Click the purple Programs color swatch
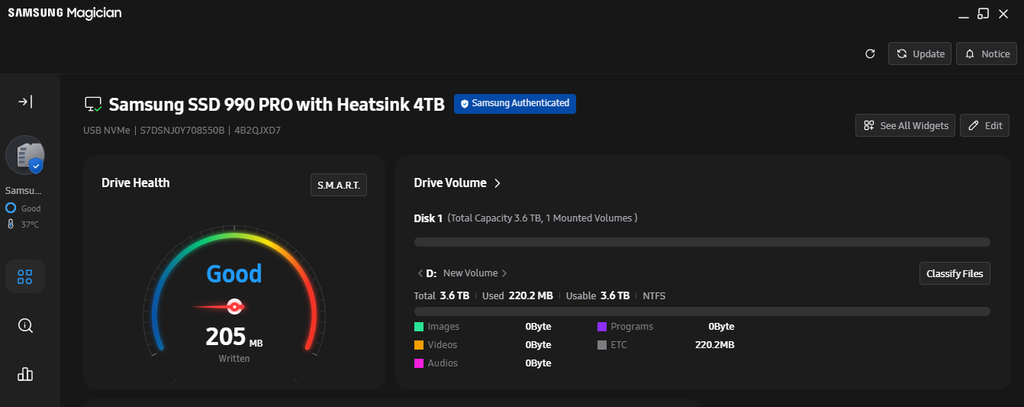Image resolution: width=1024 pixels, height=407 pixels. pos(602,327)
